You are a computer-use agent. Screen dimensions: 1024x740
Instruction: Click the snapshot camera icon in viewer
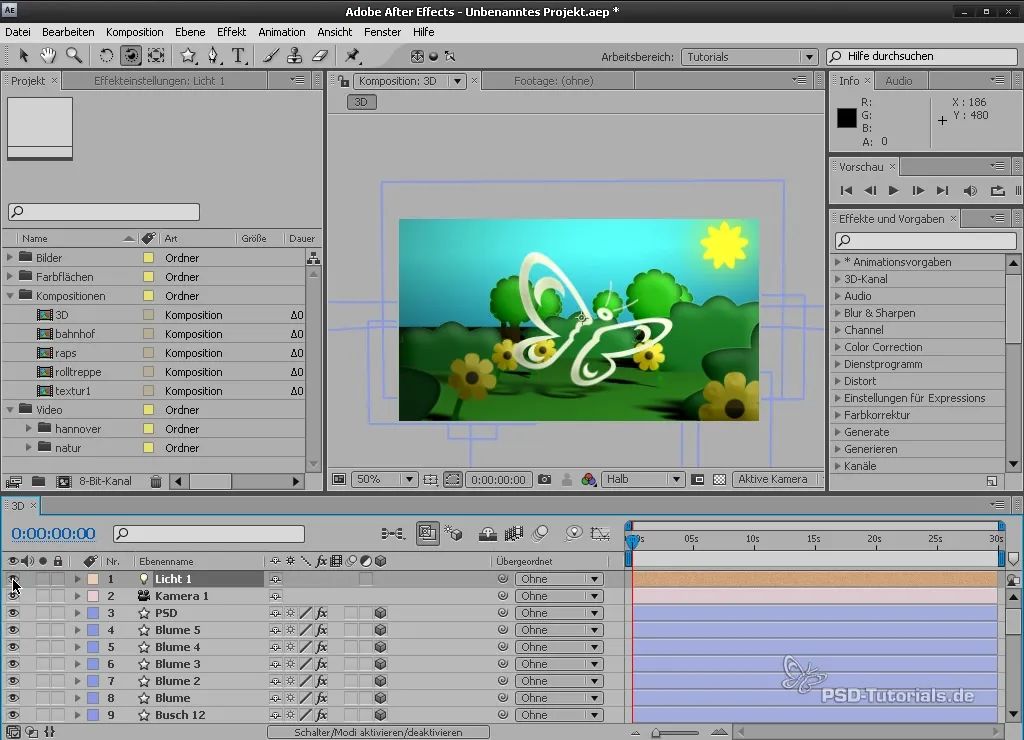click(x=544, y=479)
